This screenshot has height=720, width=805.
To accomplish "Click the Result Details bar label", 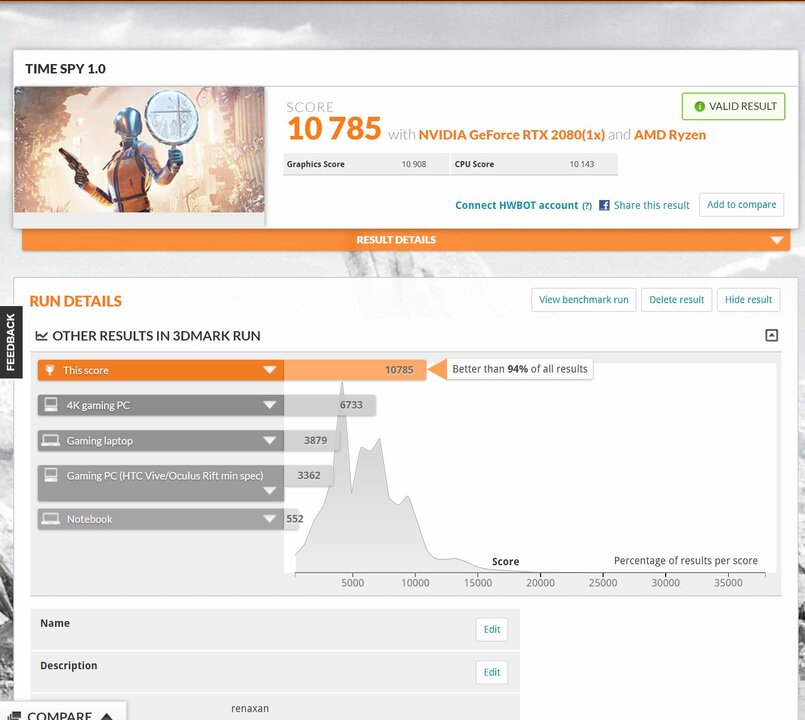I will [x=396, y=240].
